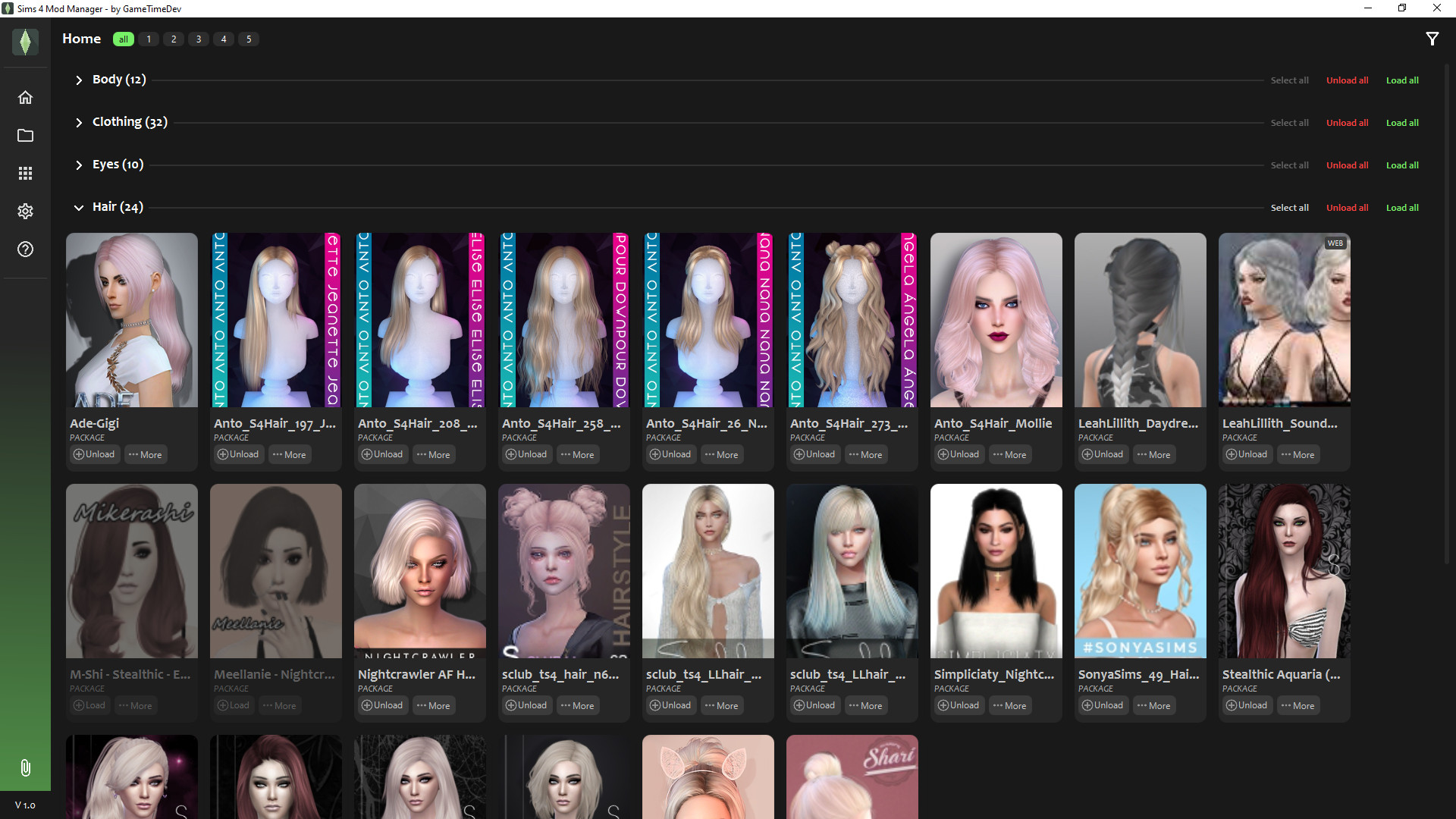Open the folder icon in sidebar

[25, 136]
